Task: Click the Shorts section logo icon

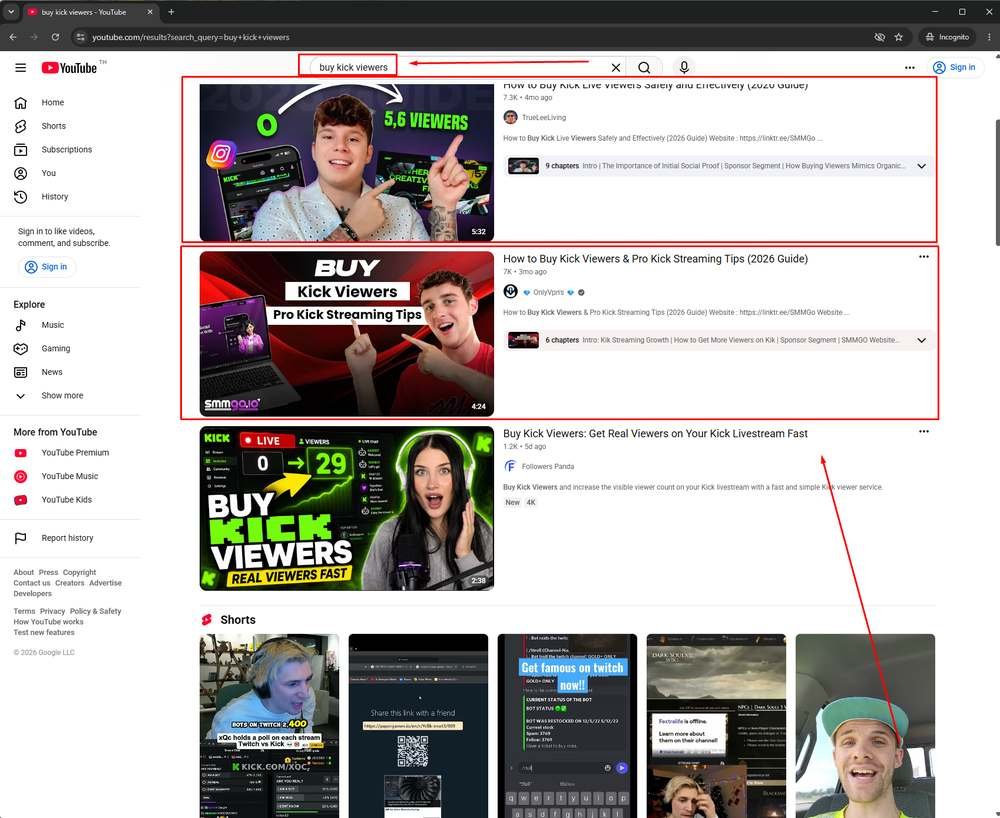Action: (x=207, y=620)
